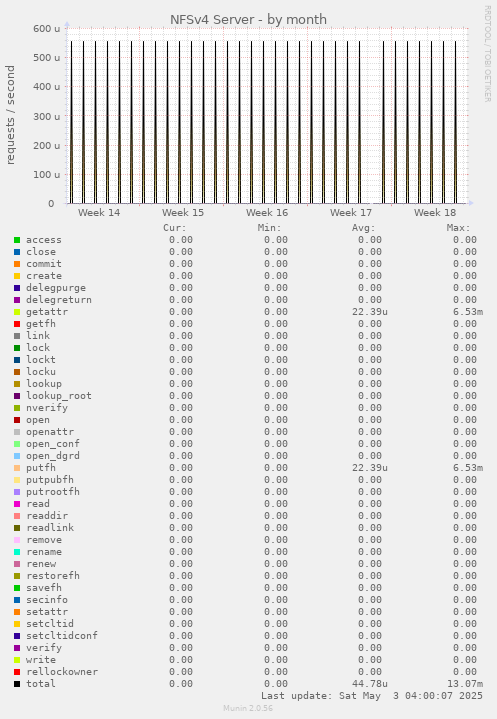Select the renew legend label
Image resolution: width=497 pixels, height=719 pixels.
coord(41,564)
